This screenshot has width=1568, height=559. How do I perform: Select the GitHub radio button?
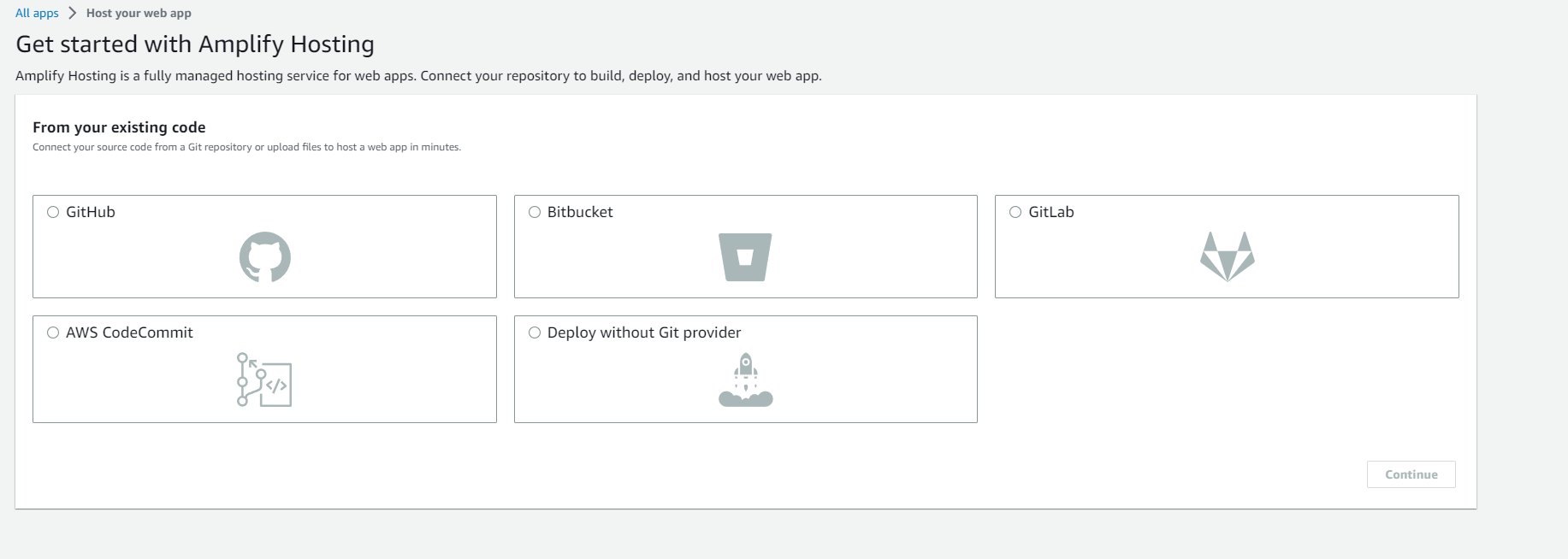pos(53,212)
